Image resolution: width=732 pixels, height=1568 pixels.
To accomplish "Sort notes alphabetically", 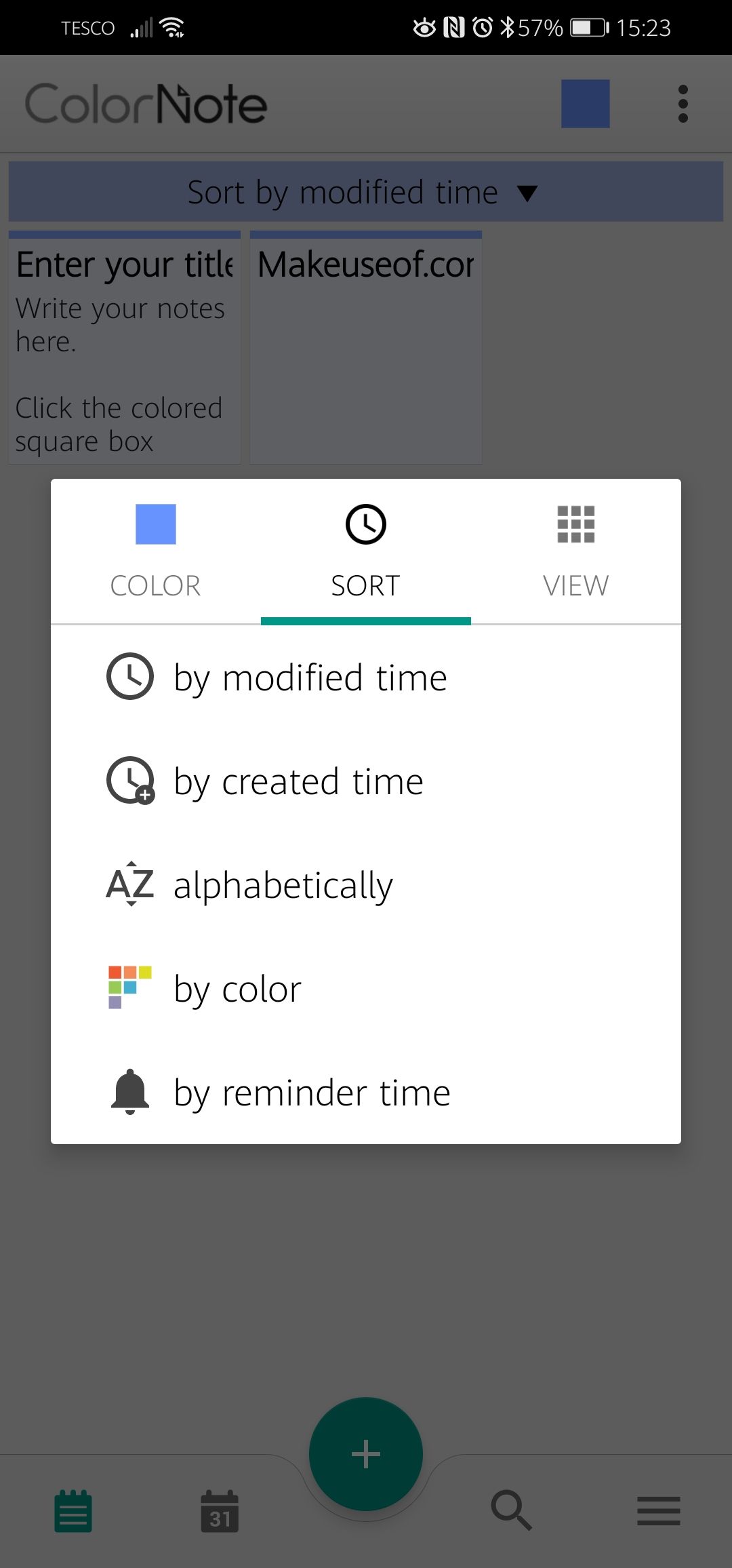I will click(283, 885).
